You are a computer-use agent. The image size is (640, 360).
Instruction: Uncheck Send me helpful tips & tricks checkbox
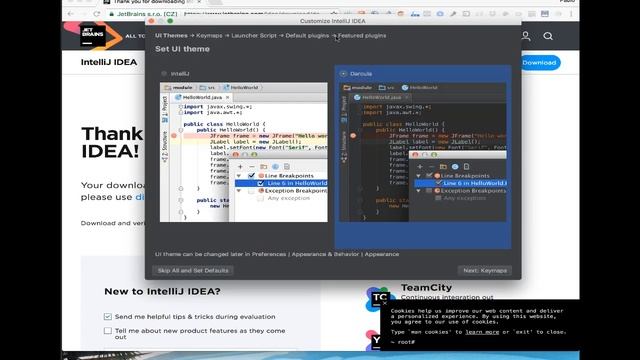click(108, 316)
